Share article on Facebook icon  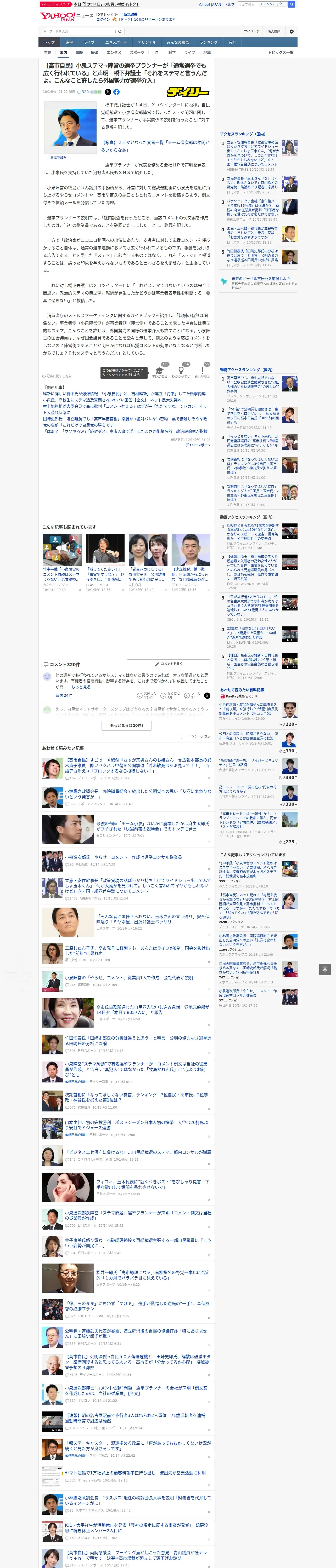coord(116,92)
